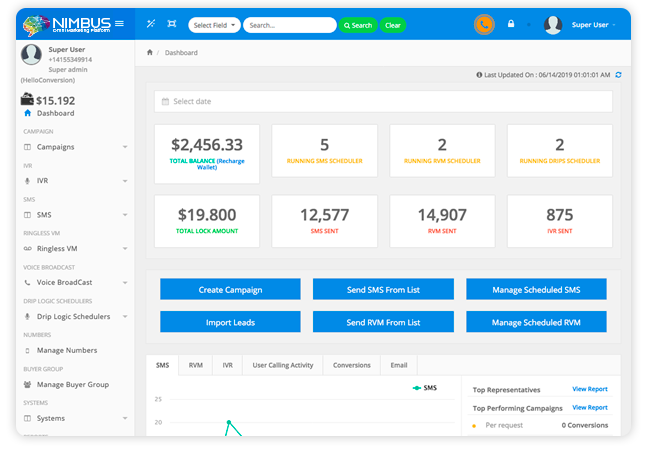Click Send RVM From List button
647x450 pixels.
383,322
